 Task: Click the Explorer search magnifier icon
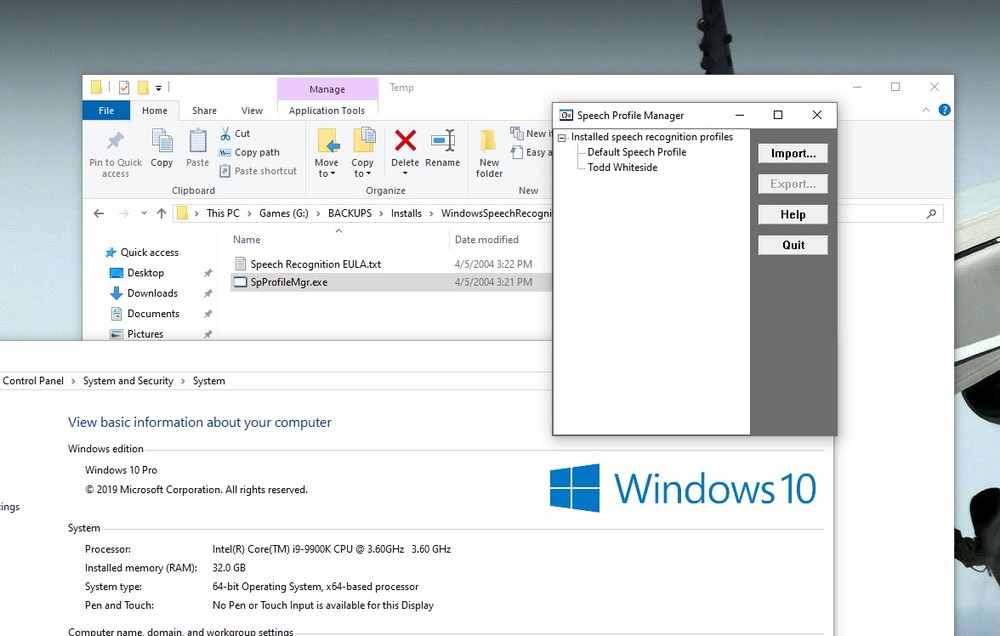(x=931, y=214)
